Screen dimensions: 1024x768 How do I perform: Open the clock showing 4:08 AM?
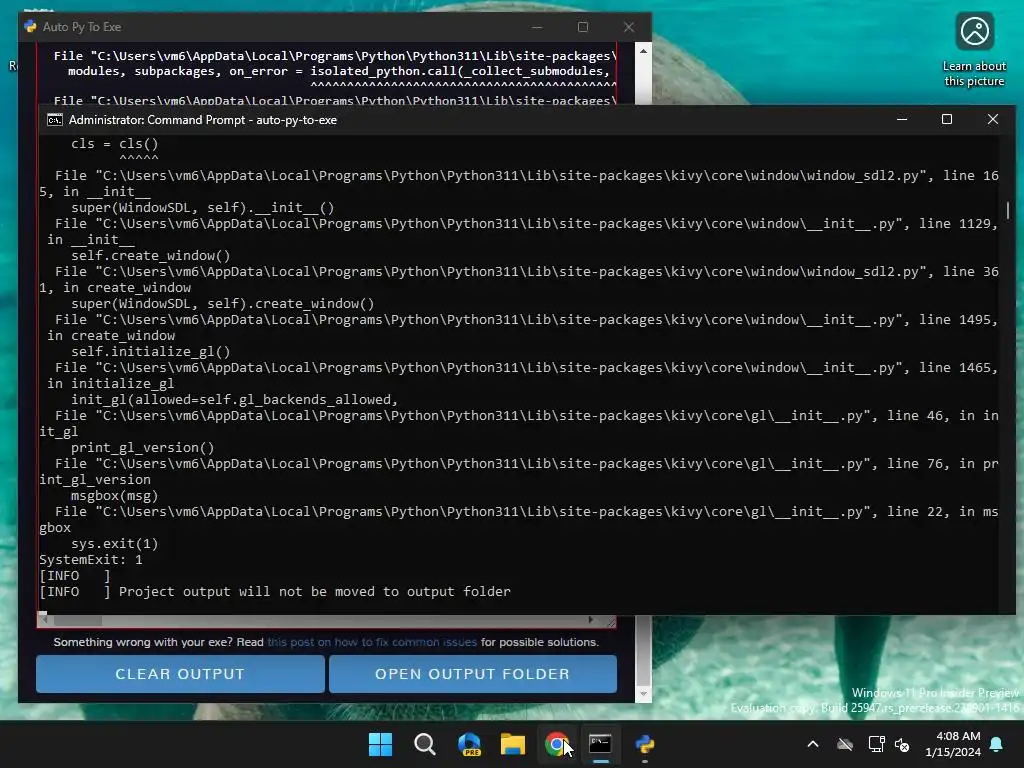[953, 744]
